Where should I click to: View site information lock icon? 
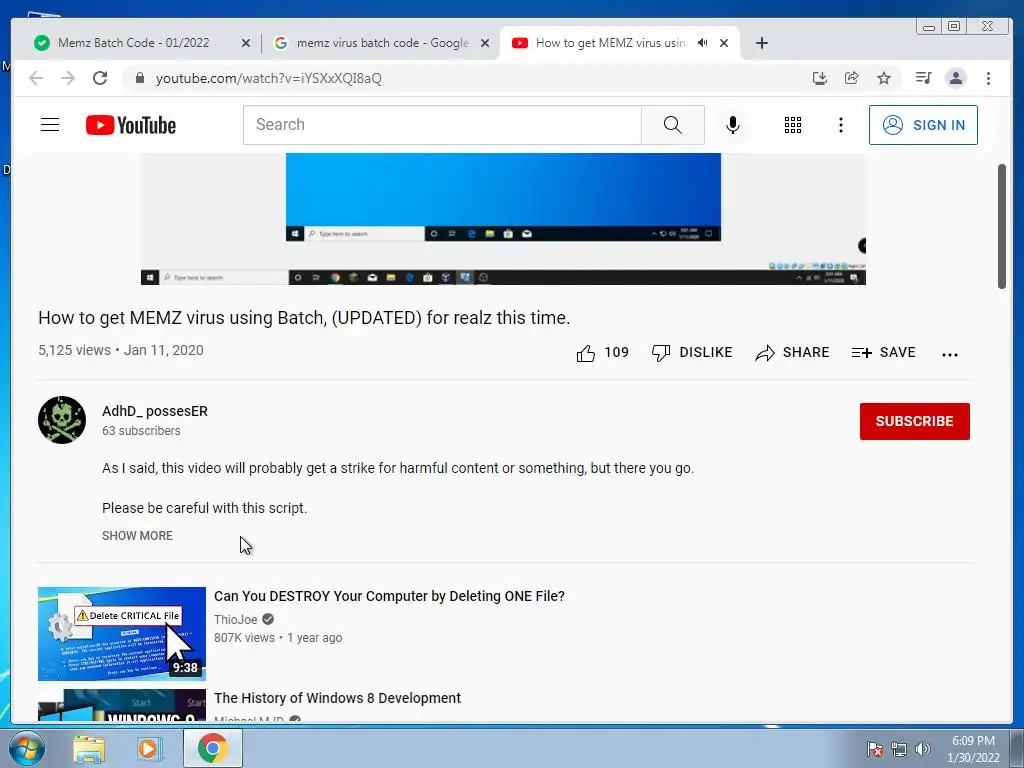pyautogui.click(x=139, y=78)
